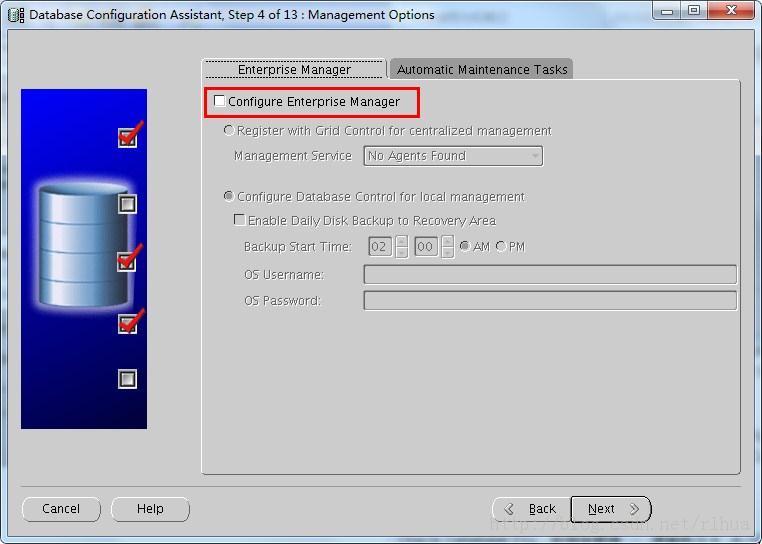Viewport: 762px width, 544px height.
Task: Open the Management Service dropdown
Action: pyautogui.click(x=453, y=156)
